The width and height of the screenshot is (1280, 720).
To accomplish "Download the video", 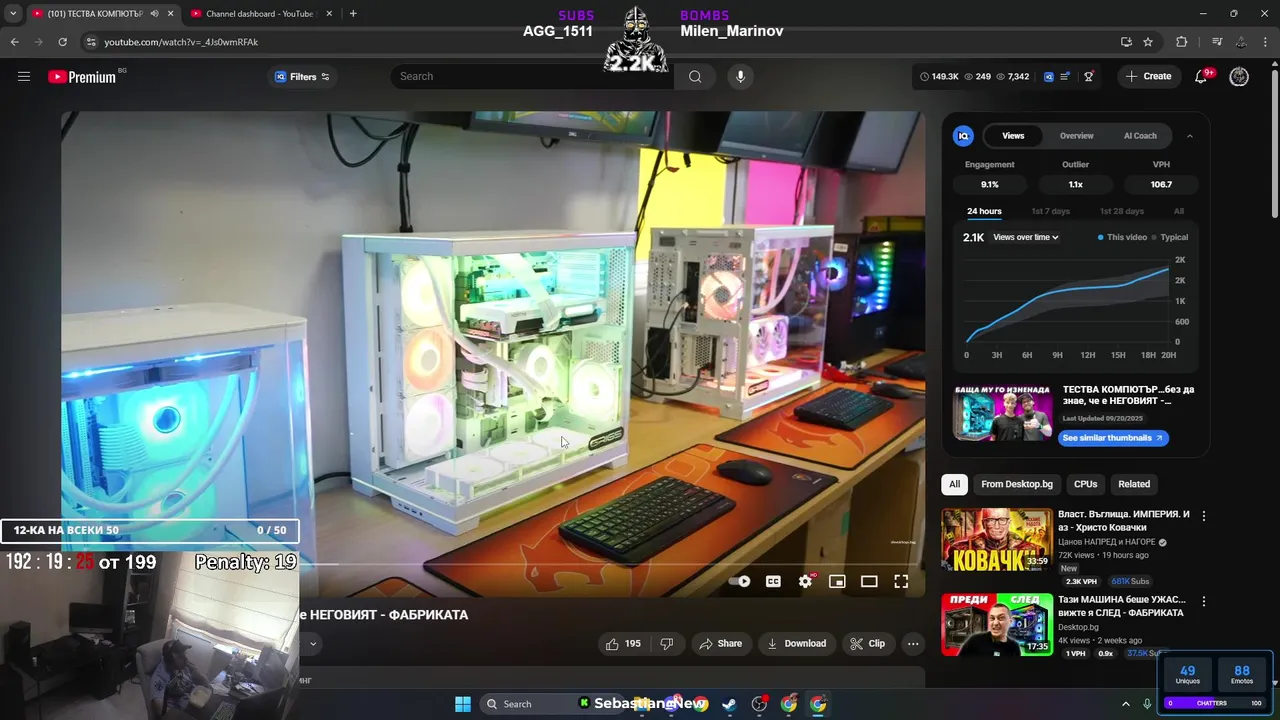I will pos(796,643).
